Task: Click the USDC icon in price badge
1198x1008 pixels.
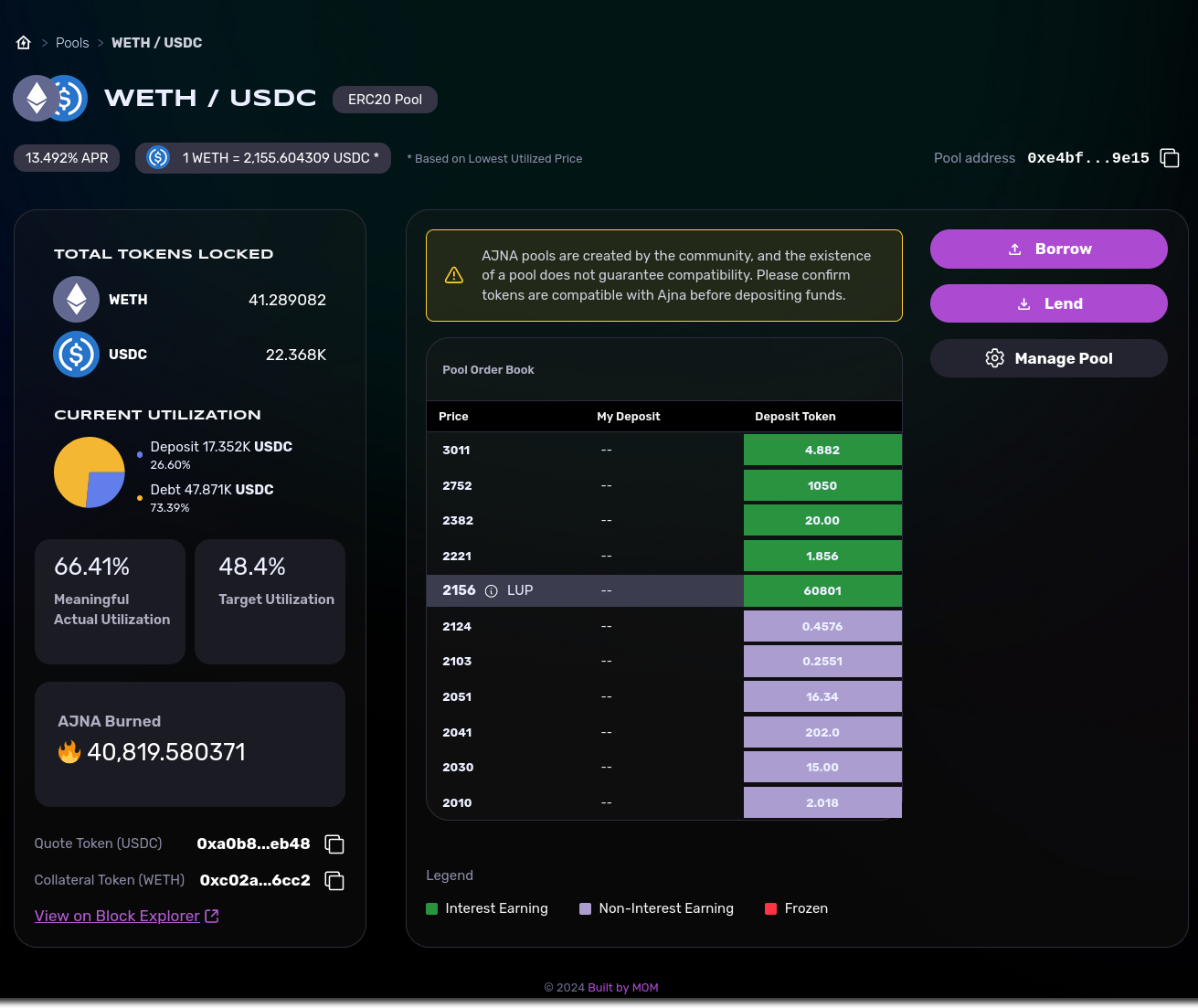Action: pos(158,158)
